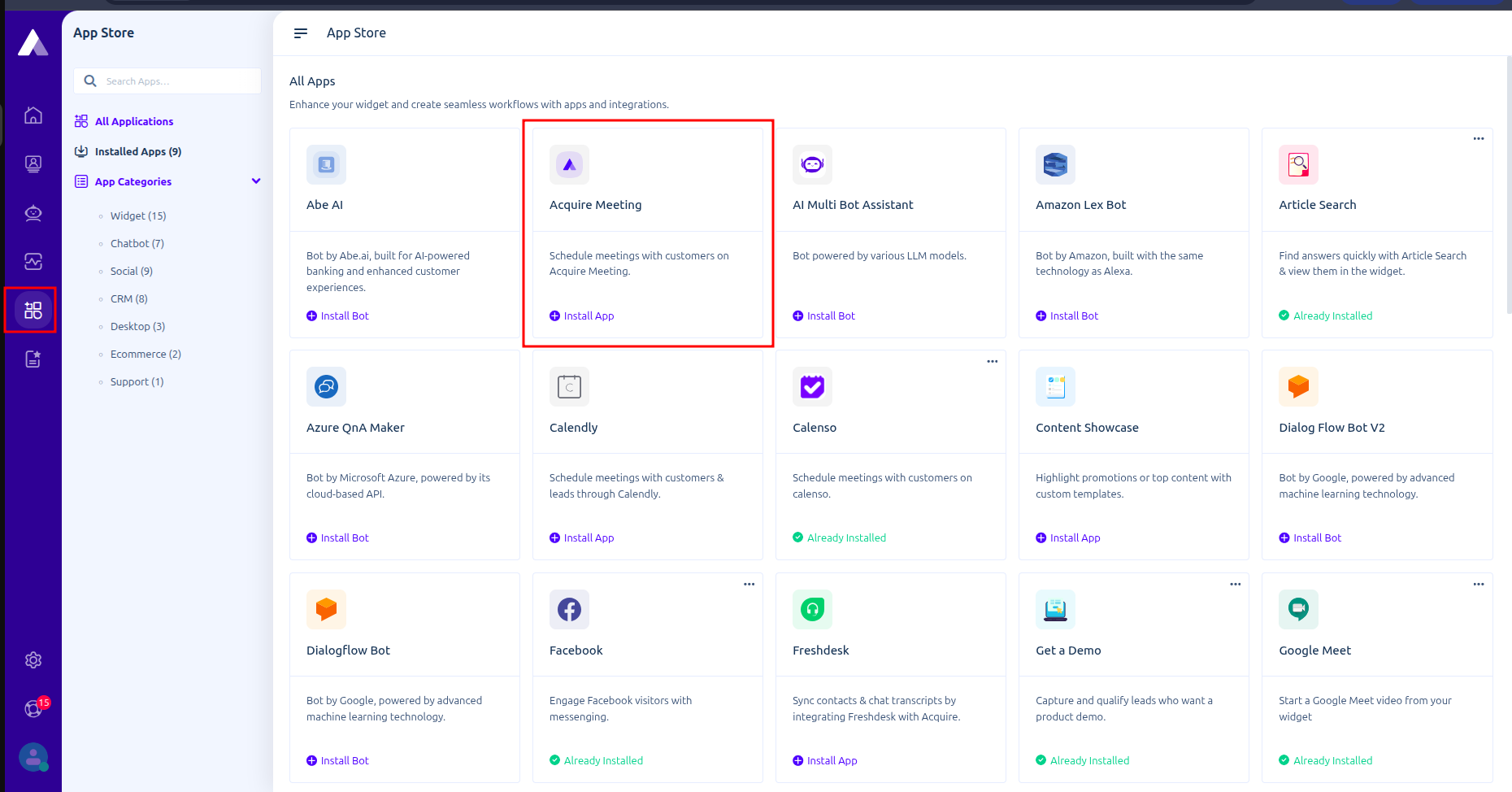This screenshot has height=792, width=1512.
Task: Click the Azure QnA Maker icon
Action: [x=326, y=387]
